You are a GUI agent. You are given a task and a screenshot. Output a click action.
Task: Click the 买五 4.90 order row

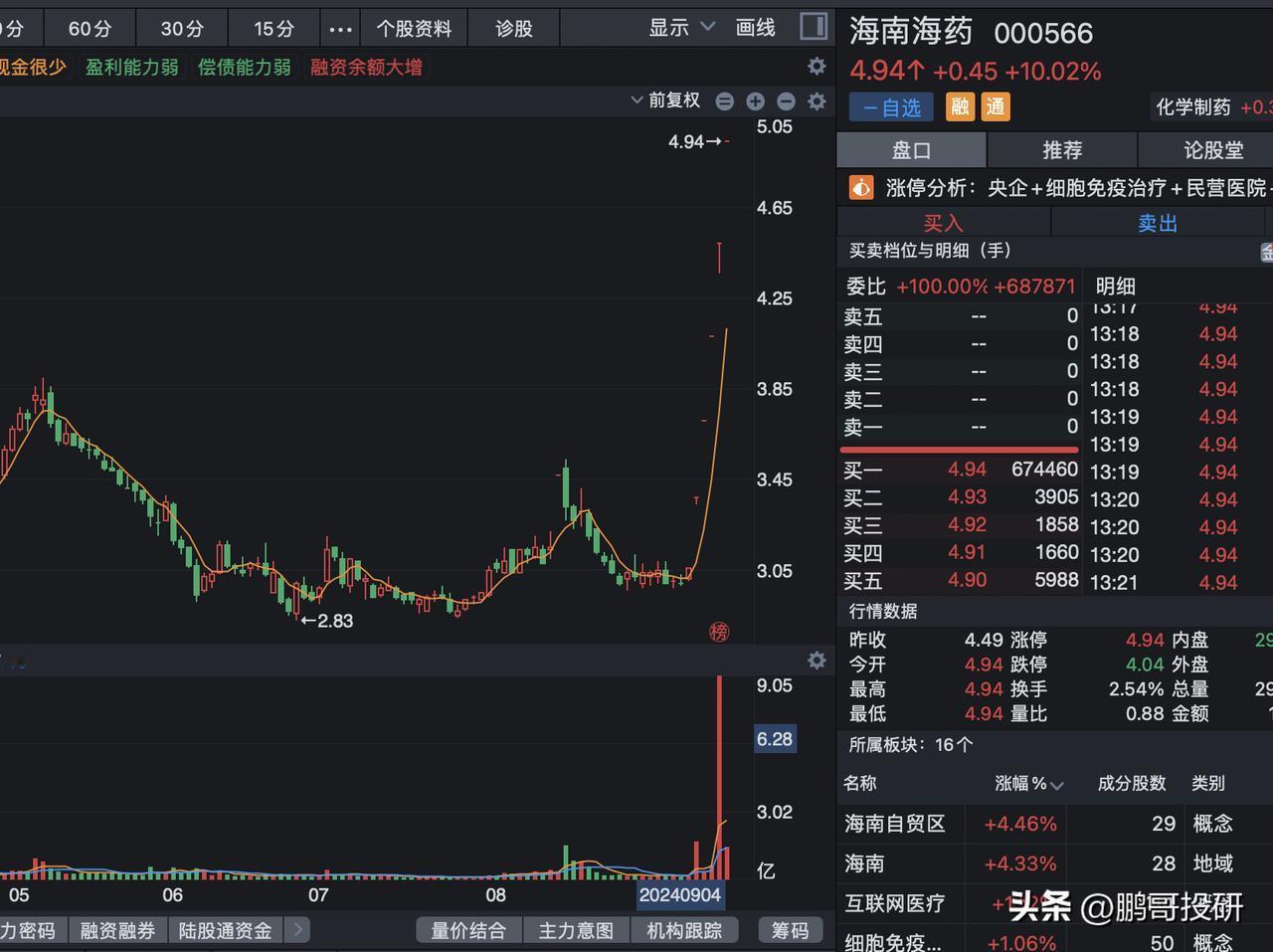coord(961,580)
